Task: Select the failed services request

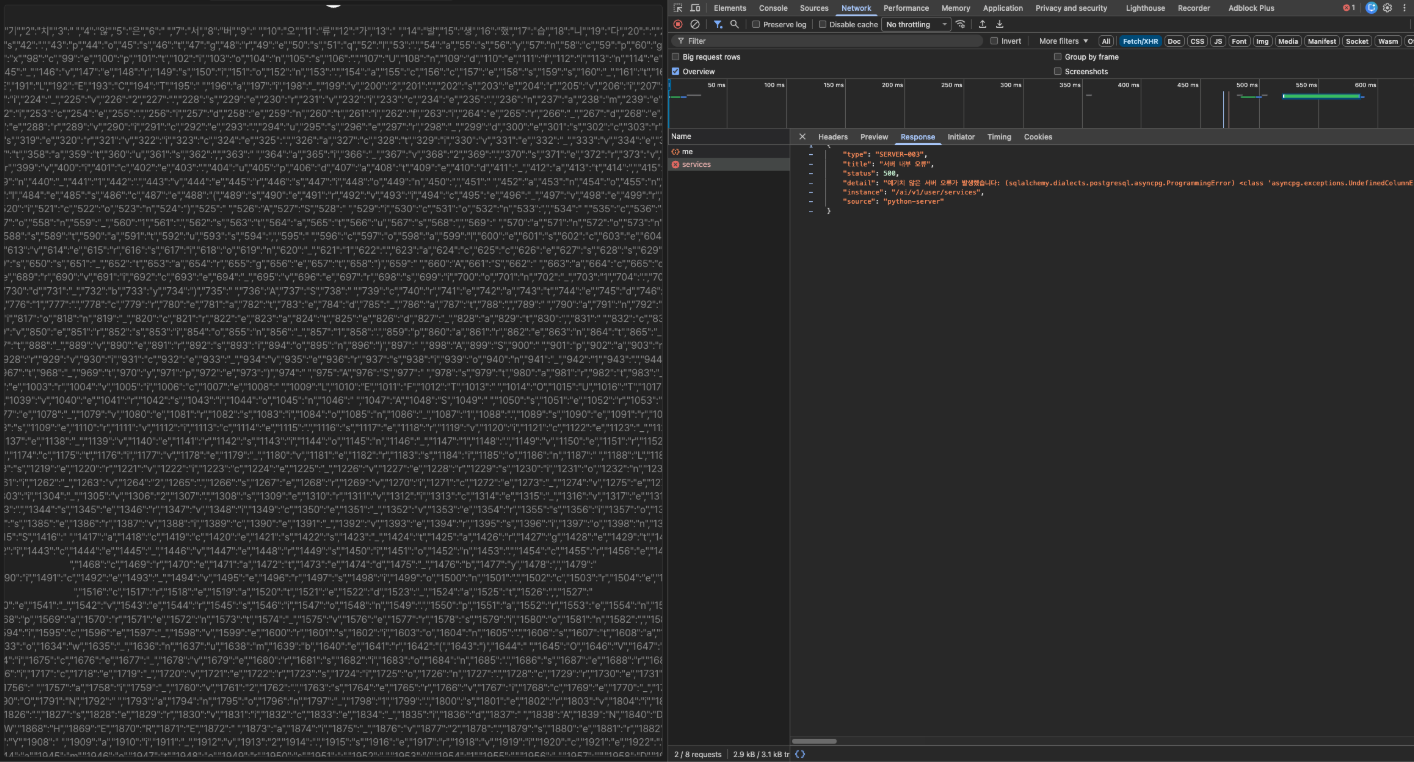Action: pos(696,164)
